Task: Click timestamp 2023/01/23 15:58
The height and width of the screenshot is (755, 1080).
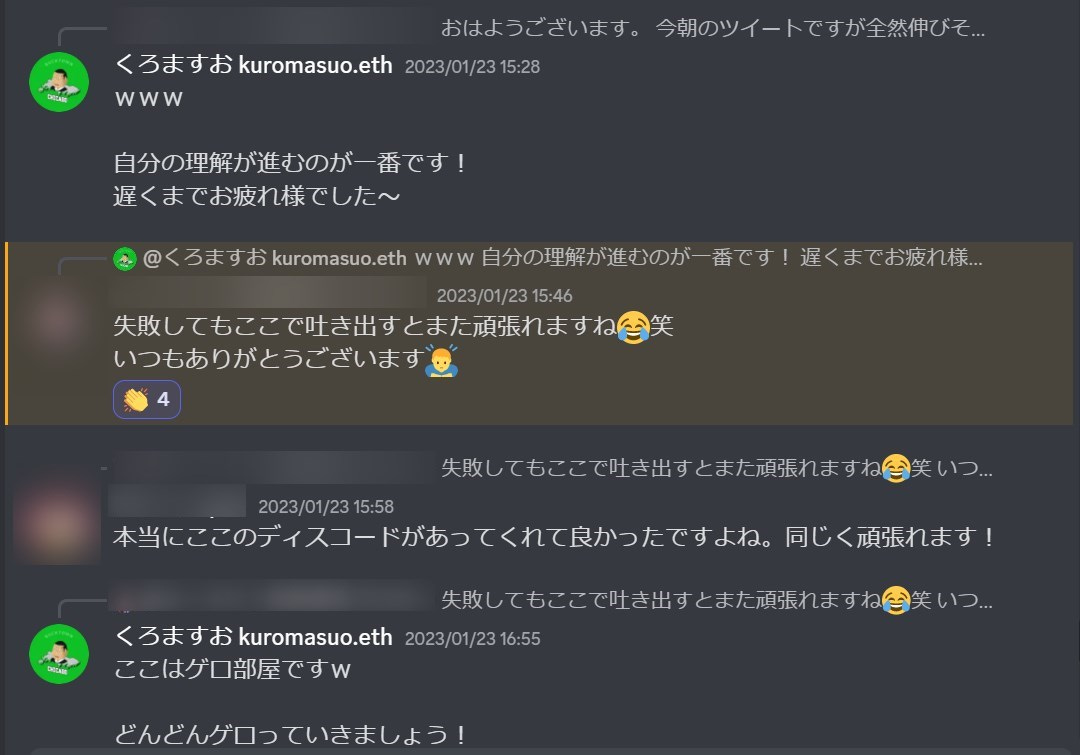Action: tap(326, 507)
